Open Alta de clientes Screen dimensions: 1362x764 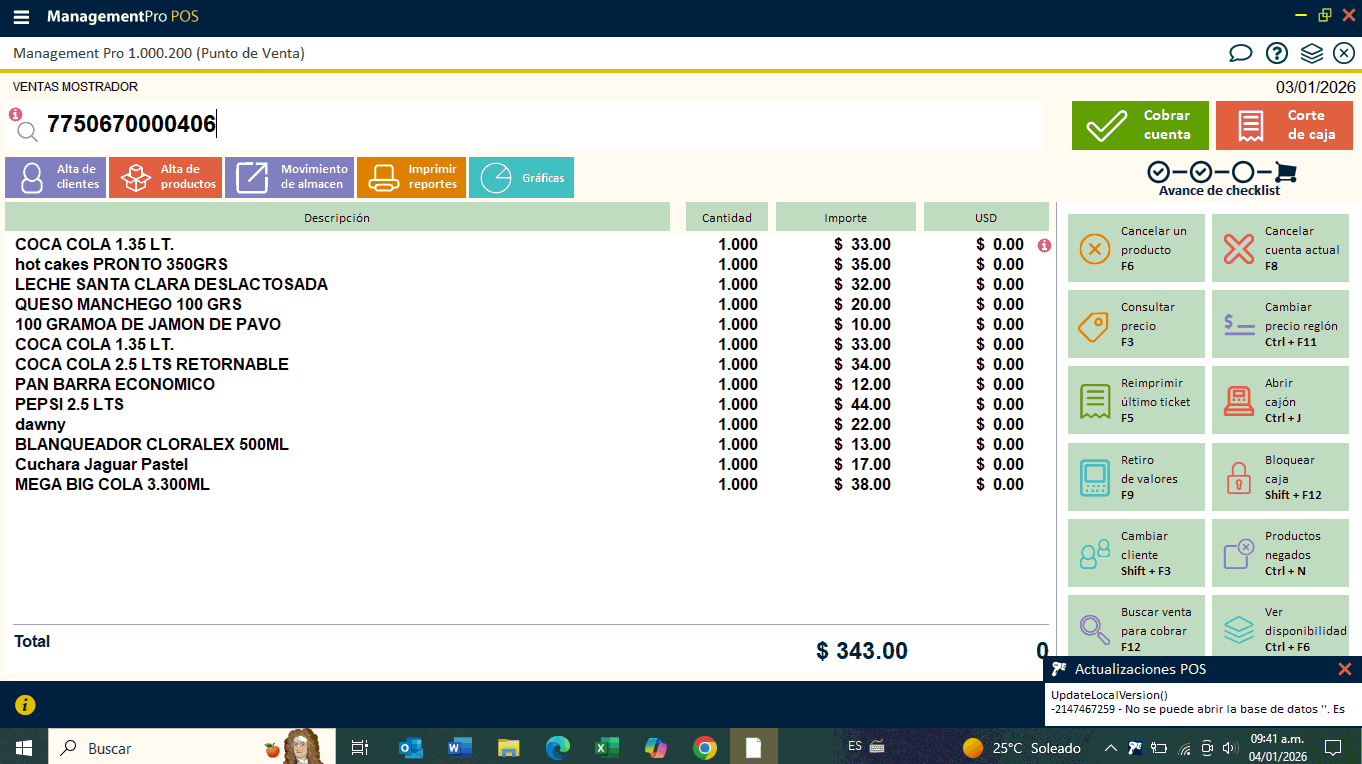coord(55,177)
